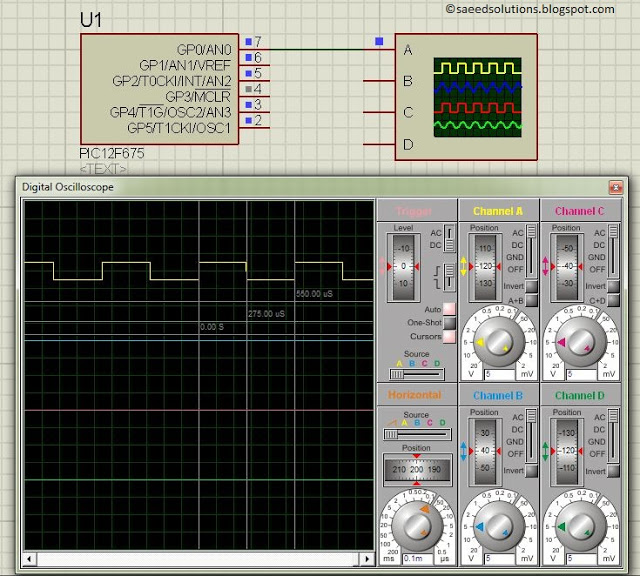This screenshot has width=640, height=576.
Task: Toggle the A+B button on Channel A
Action: (531, 300)
